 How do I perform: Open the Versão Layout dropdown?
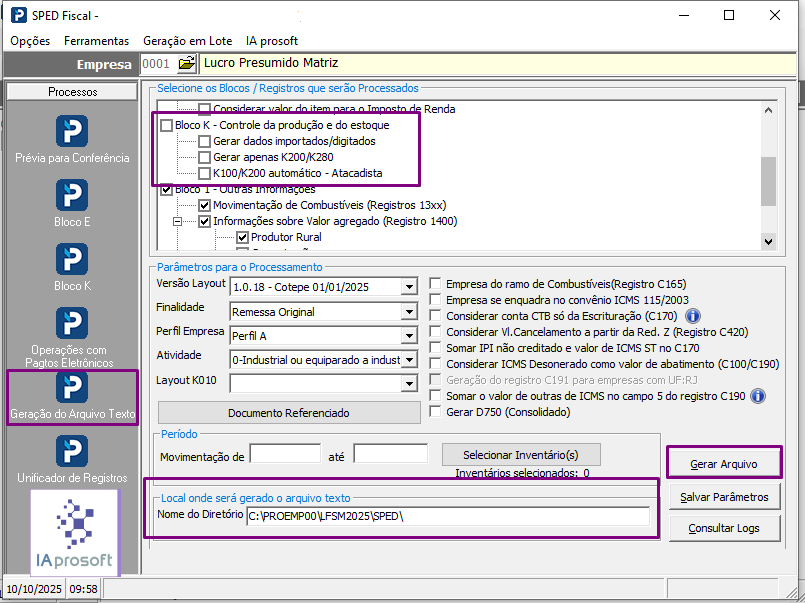[407, 287]
